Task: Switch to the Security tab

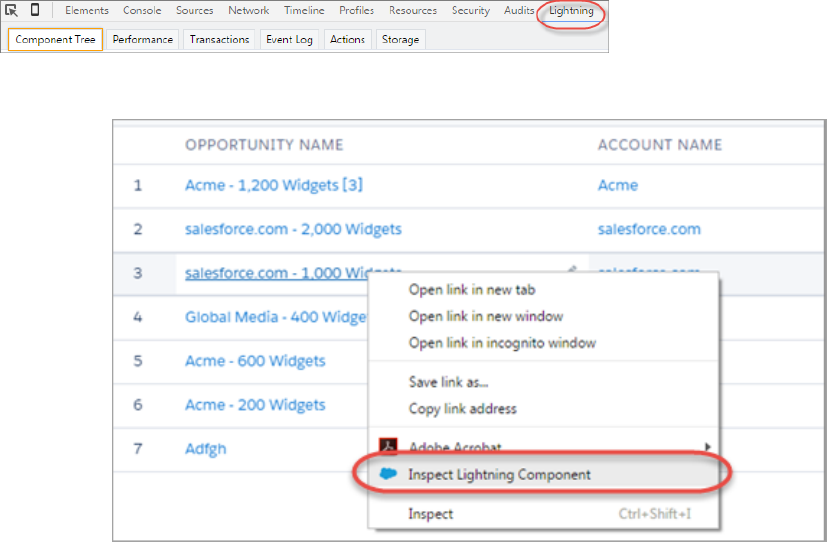Action: 470,11
